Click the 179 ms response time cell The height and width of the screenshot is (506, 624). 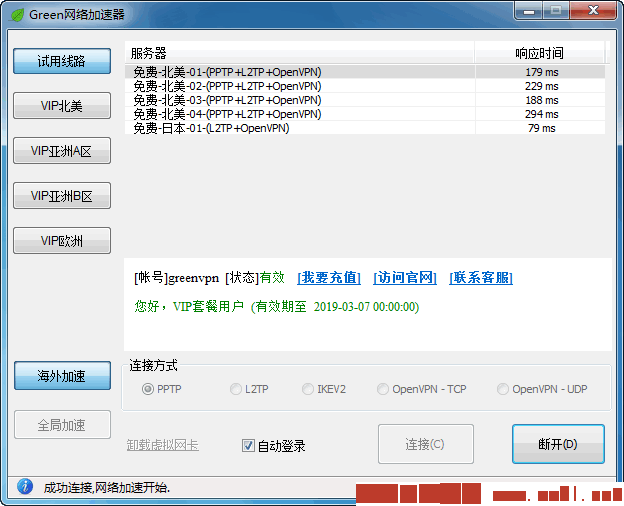(x=542, y=72)
